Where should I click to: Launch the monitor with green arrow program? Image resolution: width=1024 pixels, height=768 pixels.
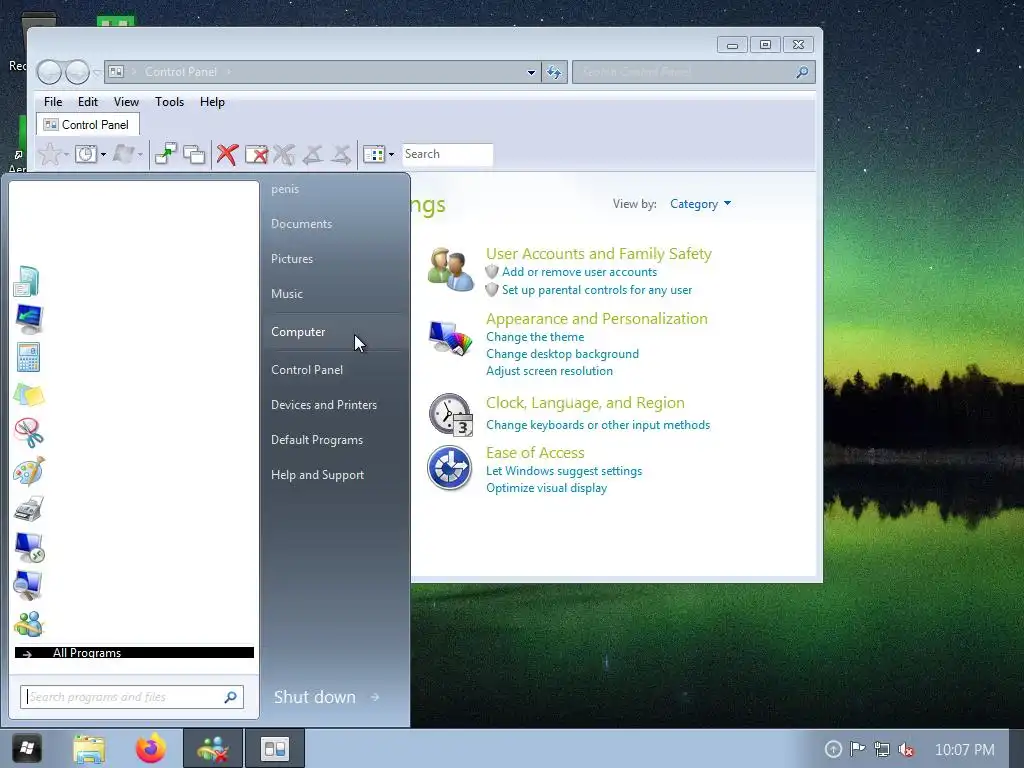[28, 319]
